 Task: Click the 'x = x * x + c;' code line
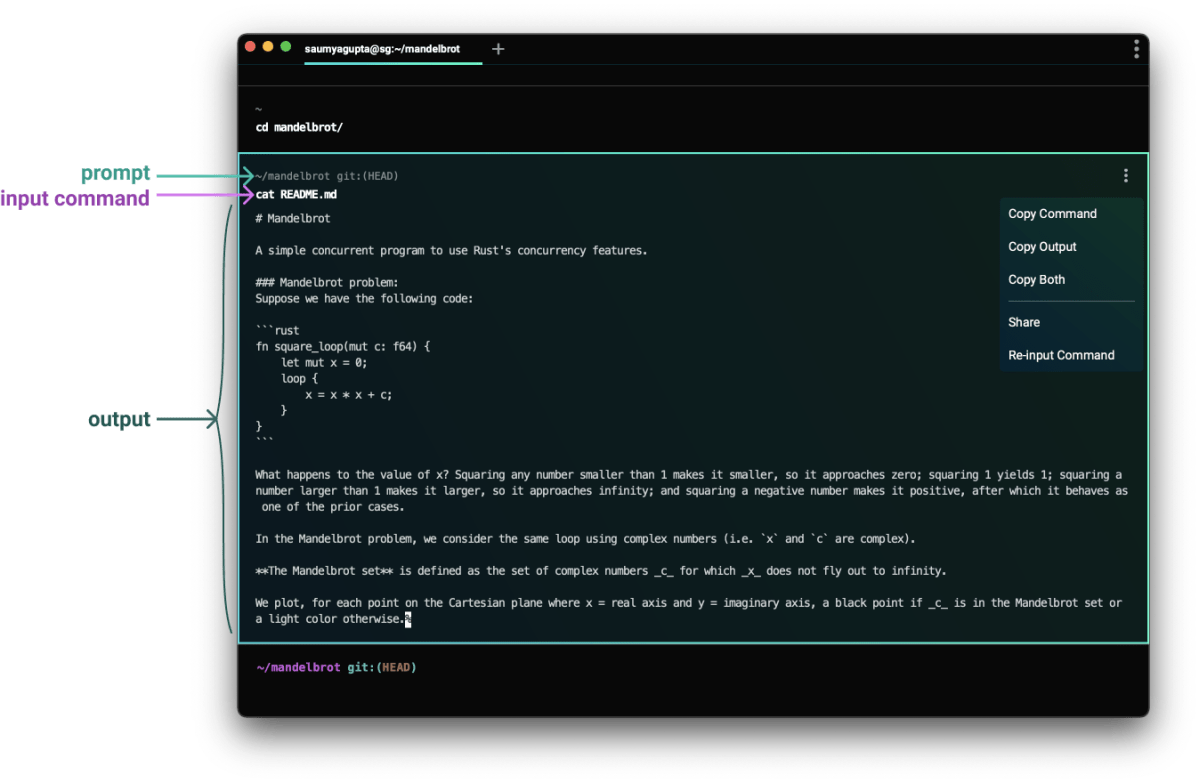[x=349, y=395]
